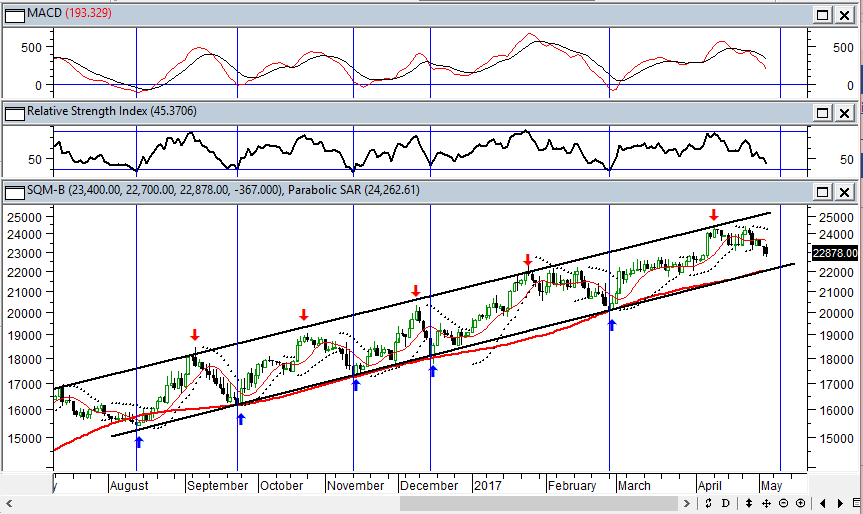Viewport: 863px width, 514px height.
Task: Click the November label on the date axis
Action: coord(356,486)
